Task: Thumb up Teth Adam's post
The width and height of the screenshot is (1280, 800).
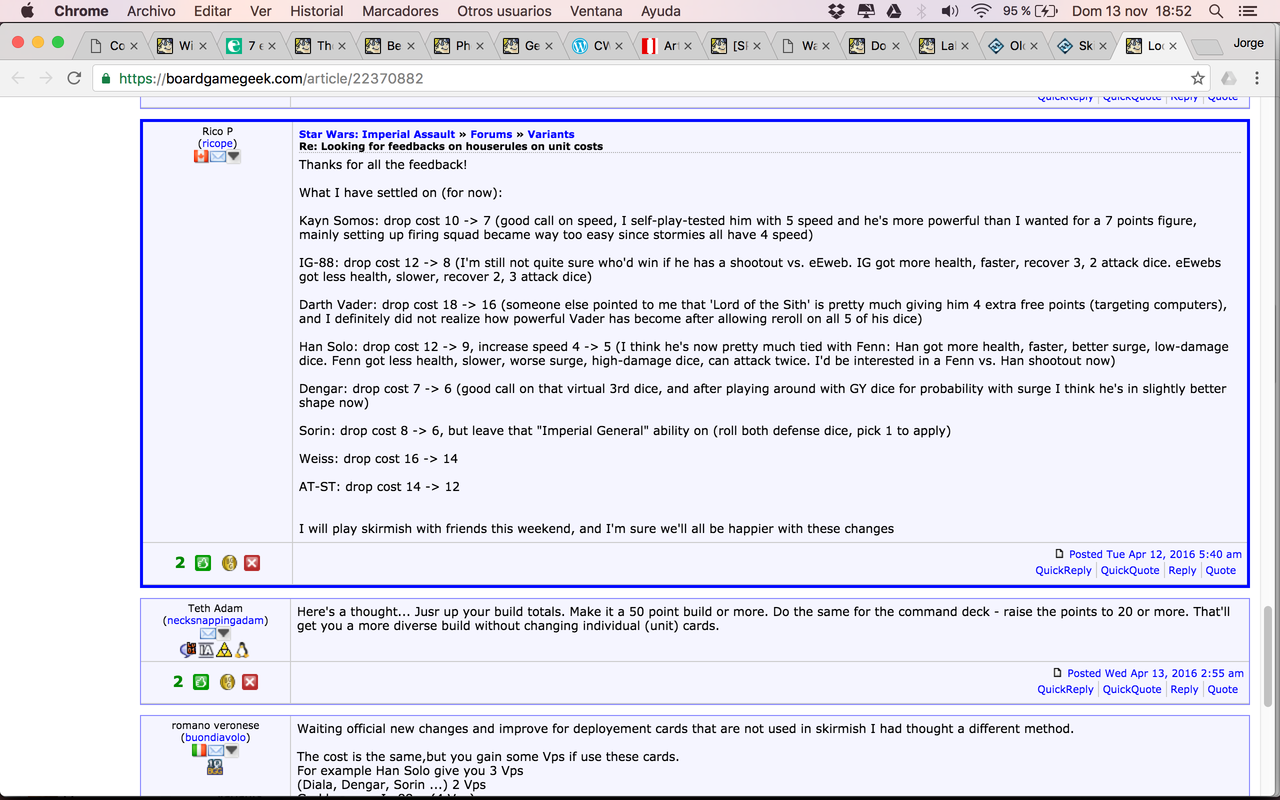Action: 201,682
